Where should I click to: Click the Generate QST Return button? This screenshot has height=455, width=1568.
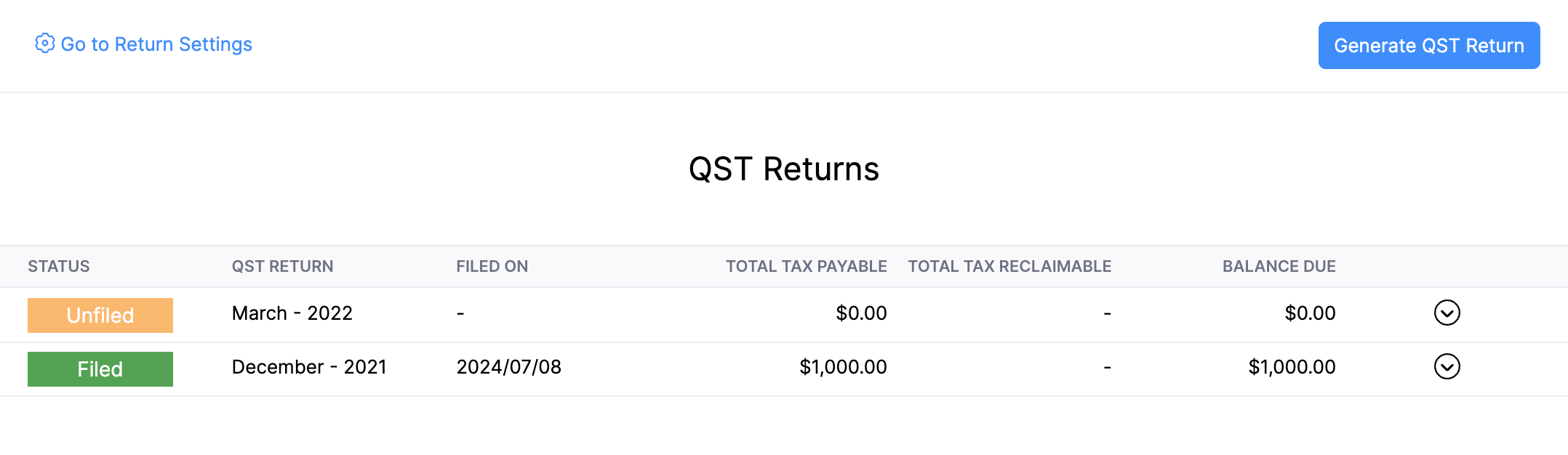(1428, 45)
